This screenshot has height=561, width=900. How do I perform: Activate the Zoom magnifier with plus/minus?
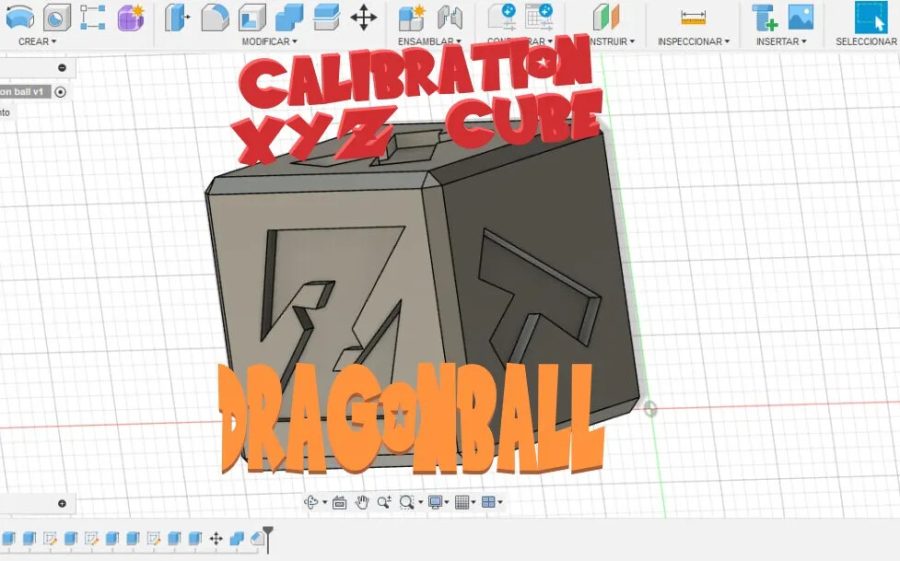384,502
